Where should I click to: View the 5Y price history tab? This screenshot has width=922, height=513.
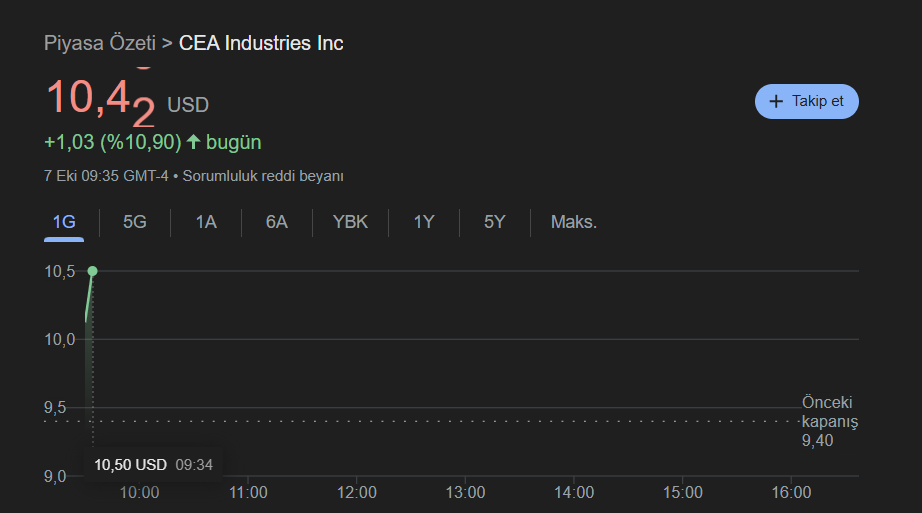[x=495, y=222]
